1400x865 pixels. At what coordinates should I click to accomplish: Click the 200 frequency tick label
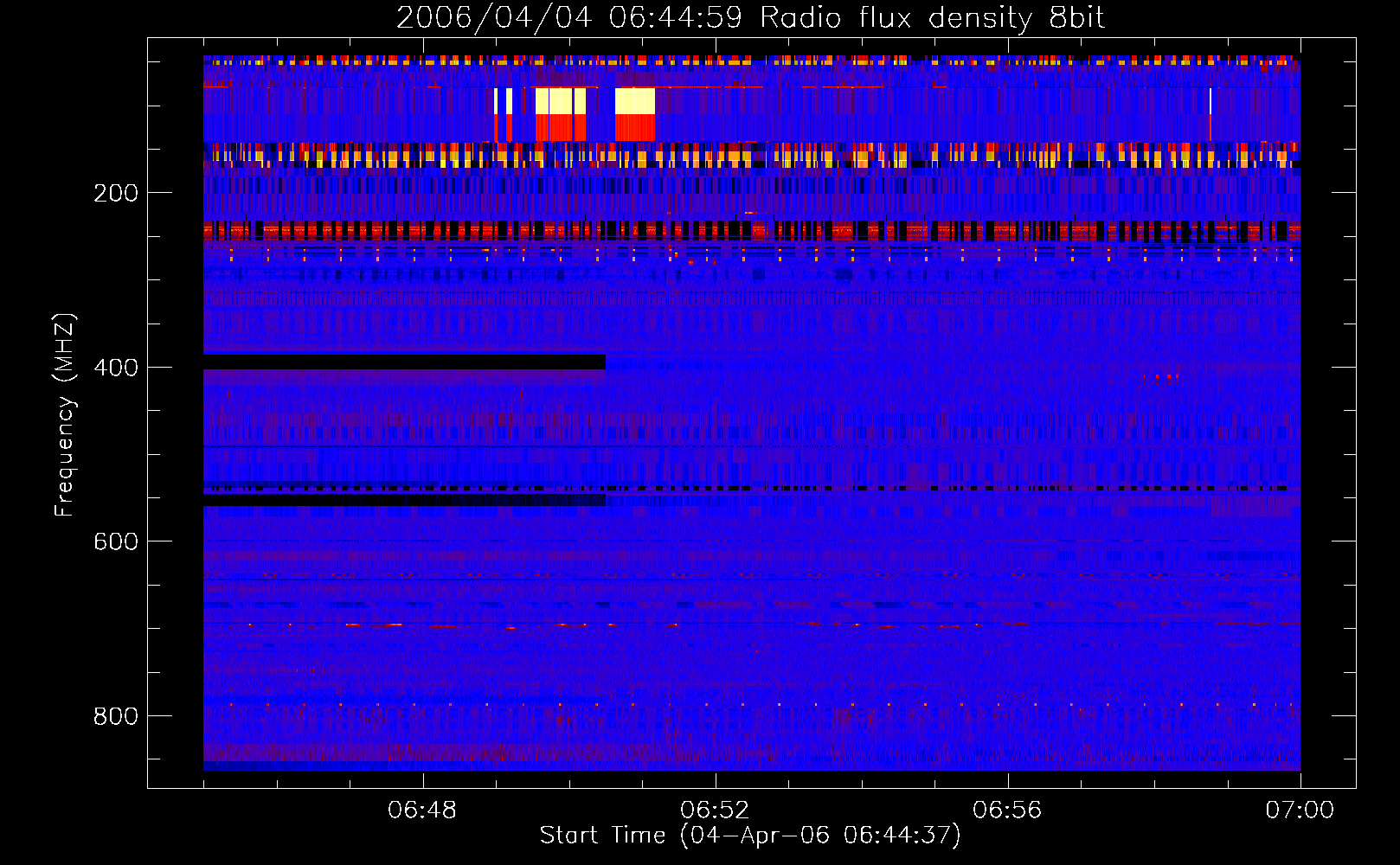[x=116, y=193]
